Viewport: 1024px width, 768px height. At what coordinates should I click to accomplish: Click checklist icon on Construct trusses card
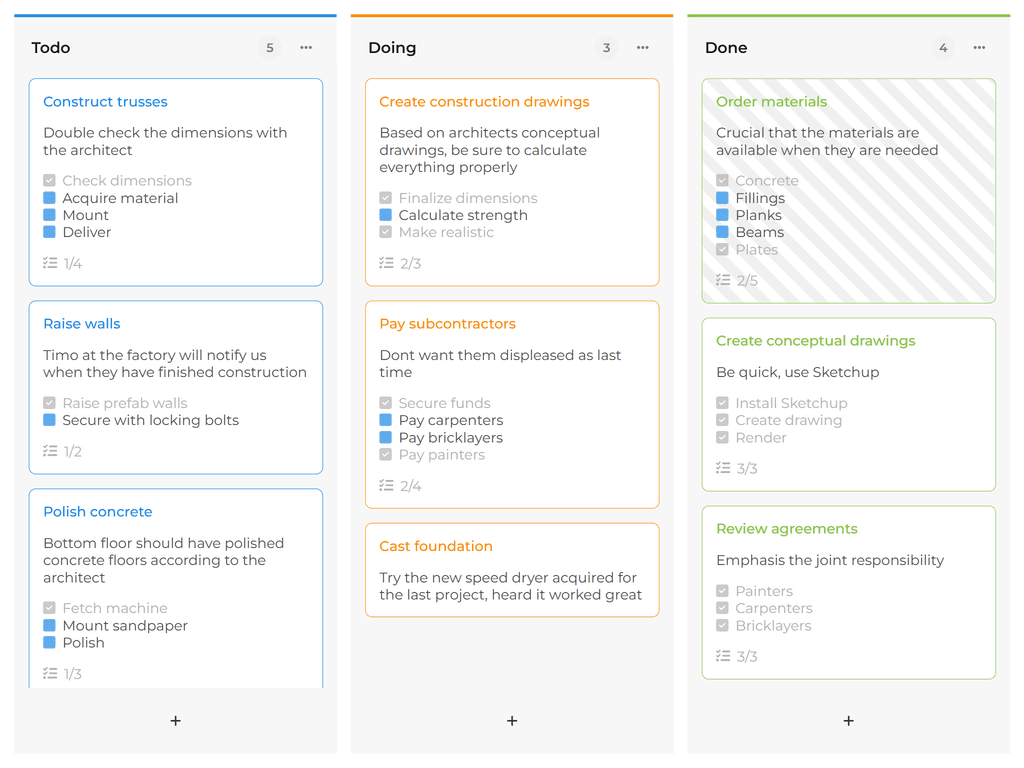[x=50, y=263]
